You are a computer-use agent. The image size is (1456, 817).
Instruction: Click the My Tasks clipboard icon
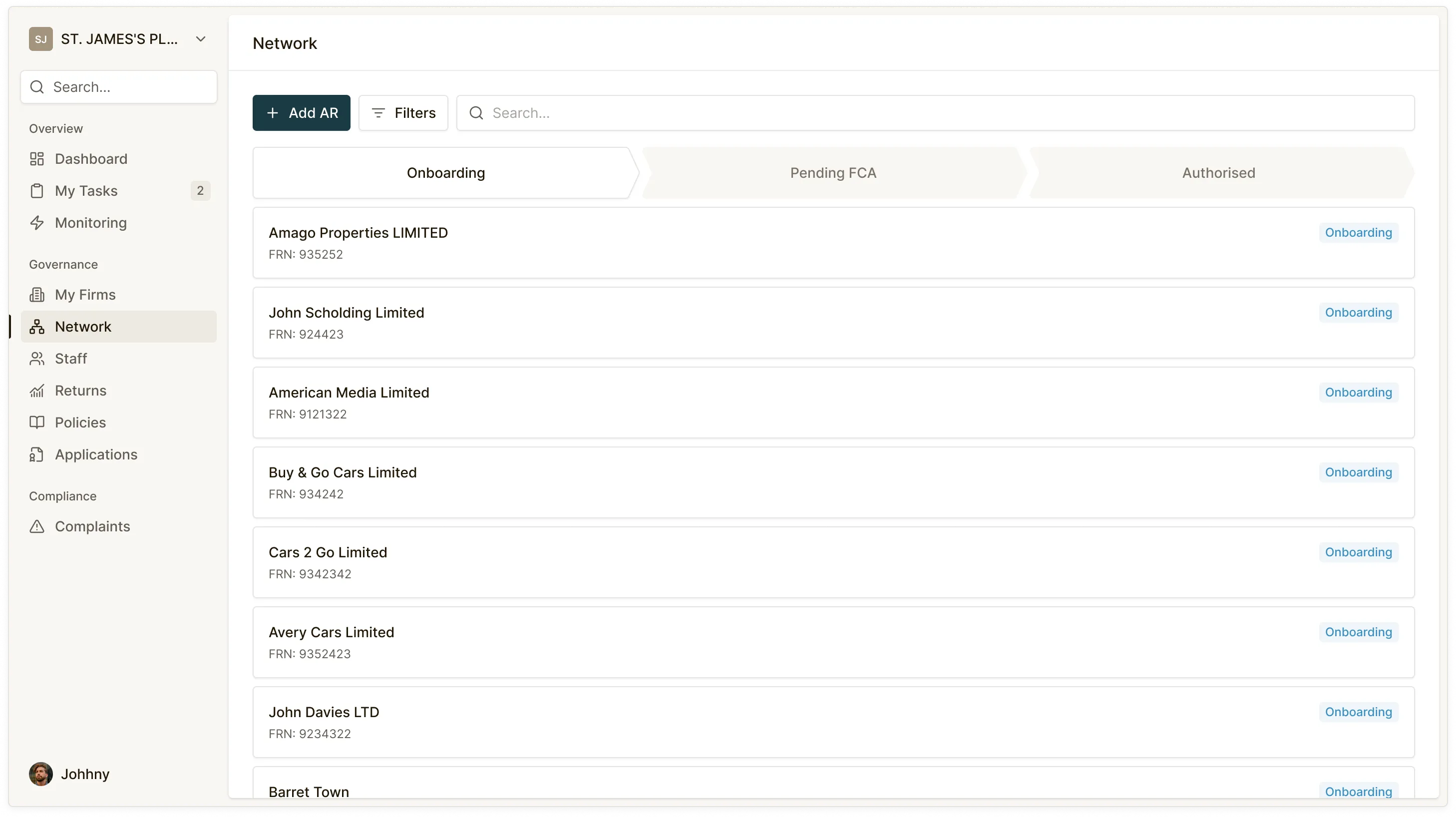(x=37, y=191)
